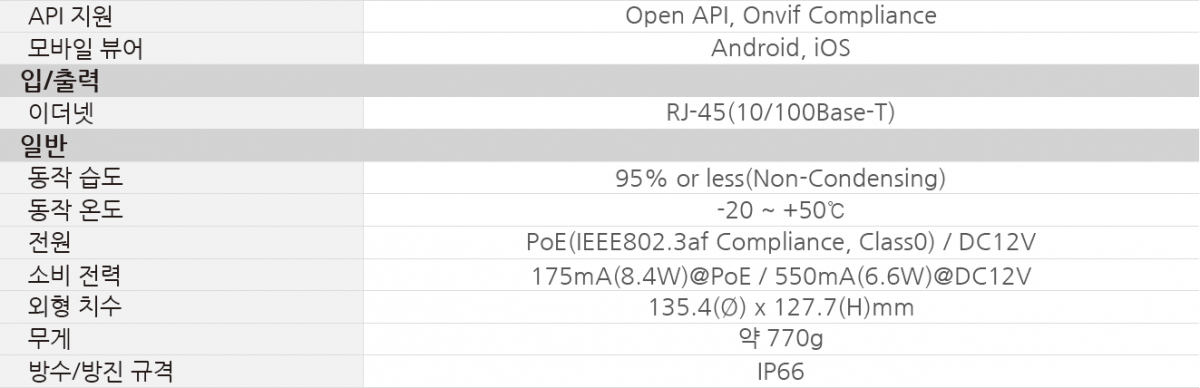This screenshot has width=1200, height=388.
Task: Click the '동작 습도' label
Action: (x=78, y=178)
